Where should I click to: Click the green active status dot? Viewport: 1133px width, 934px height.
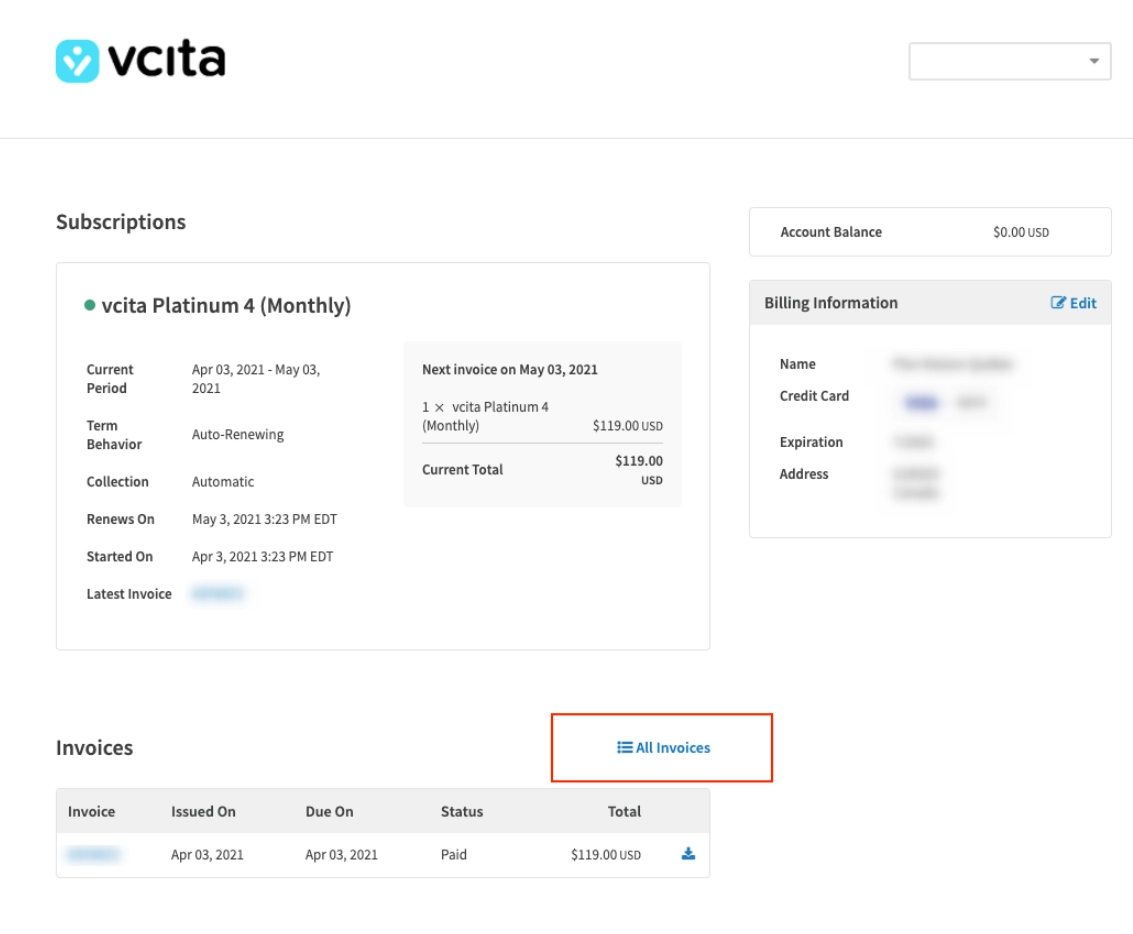tap(90, 306)
